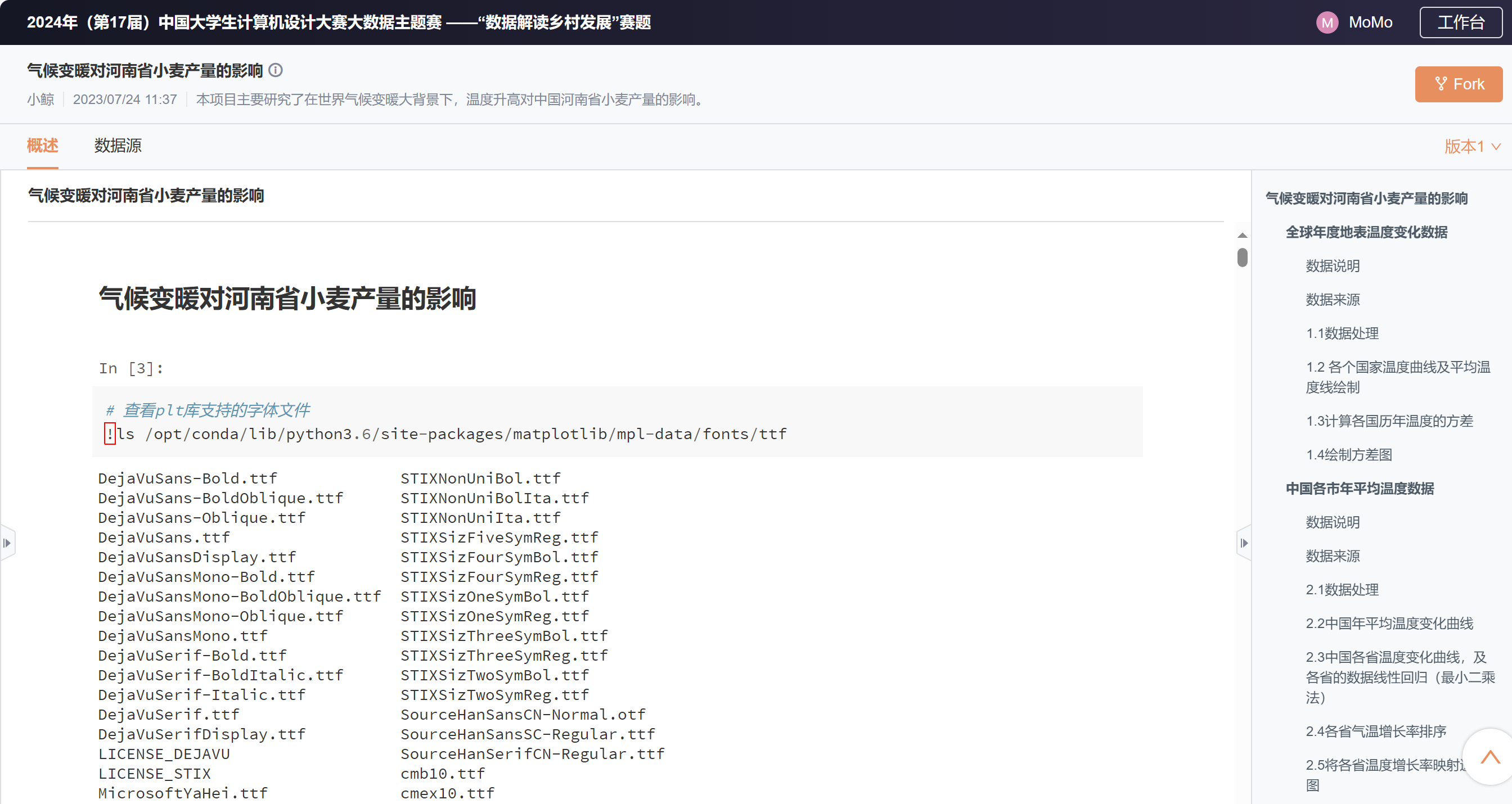Click output file LICENSE_STIX

click(154, 774)
